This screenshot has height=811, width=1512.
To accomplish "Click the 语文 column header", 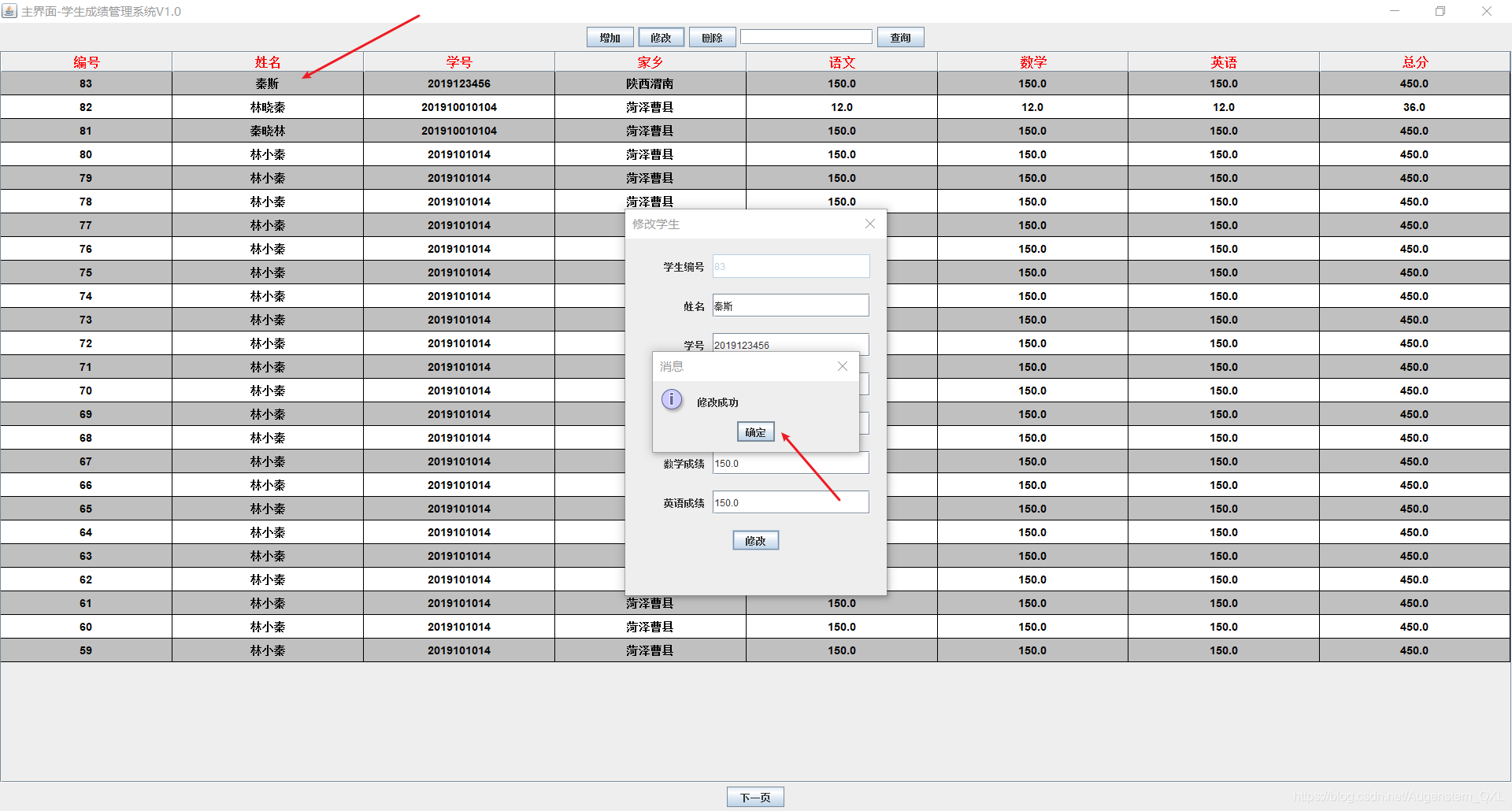I will click(842, 61).
